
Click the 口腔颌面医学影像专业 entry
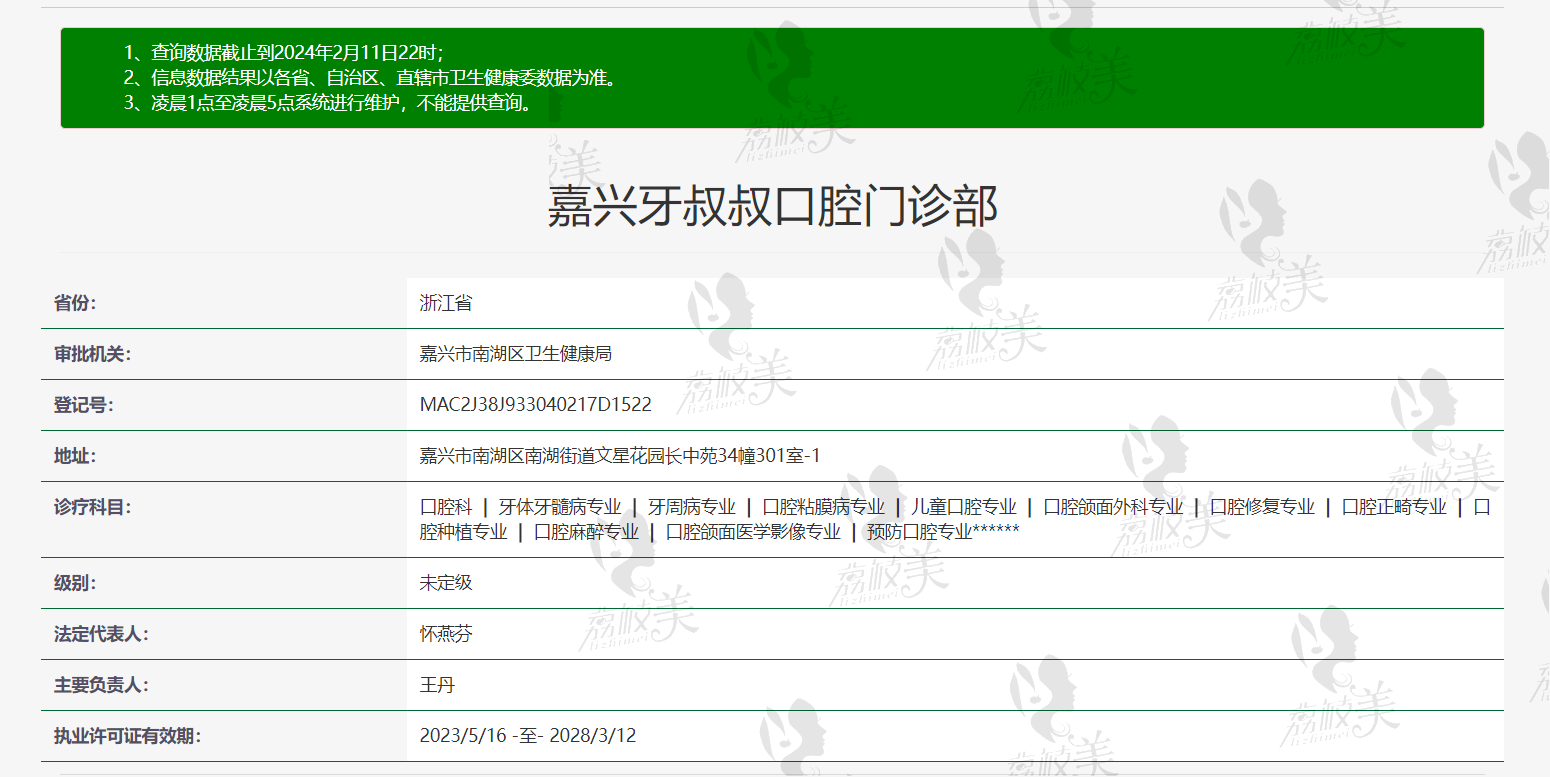(x=754, y=532)
